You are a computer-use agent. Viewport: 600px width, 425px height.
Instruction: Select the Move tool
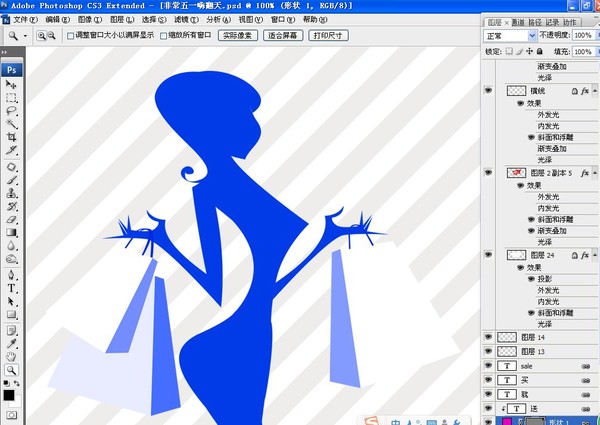[11, 84]
